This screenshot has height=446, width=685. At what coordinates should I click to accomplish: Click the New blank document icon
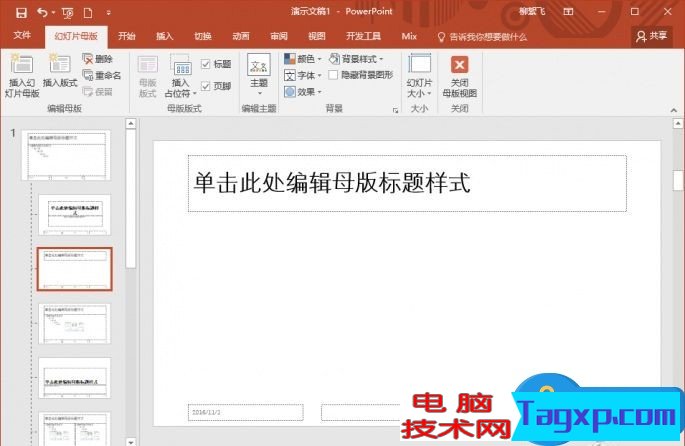pyautogui.click(x=88, y=13)
